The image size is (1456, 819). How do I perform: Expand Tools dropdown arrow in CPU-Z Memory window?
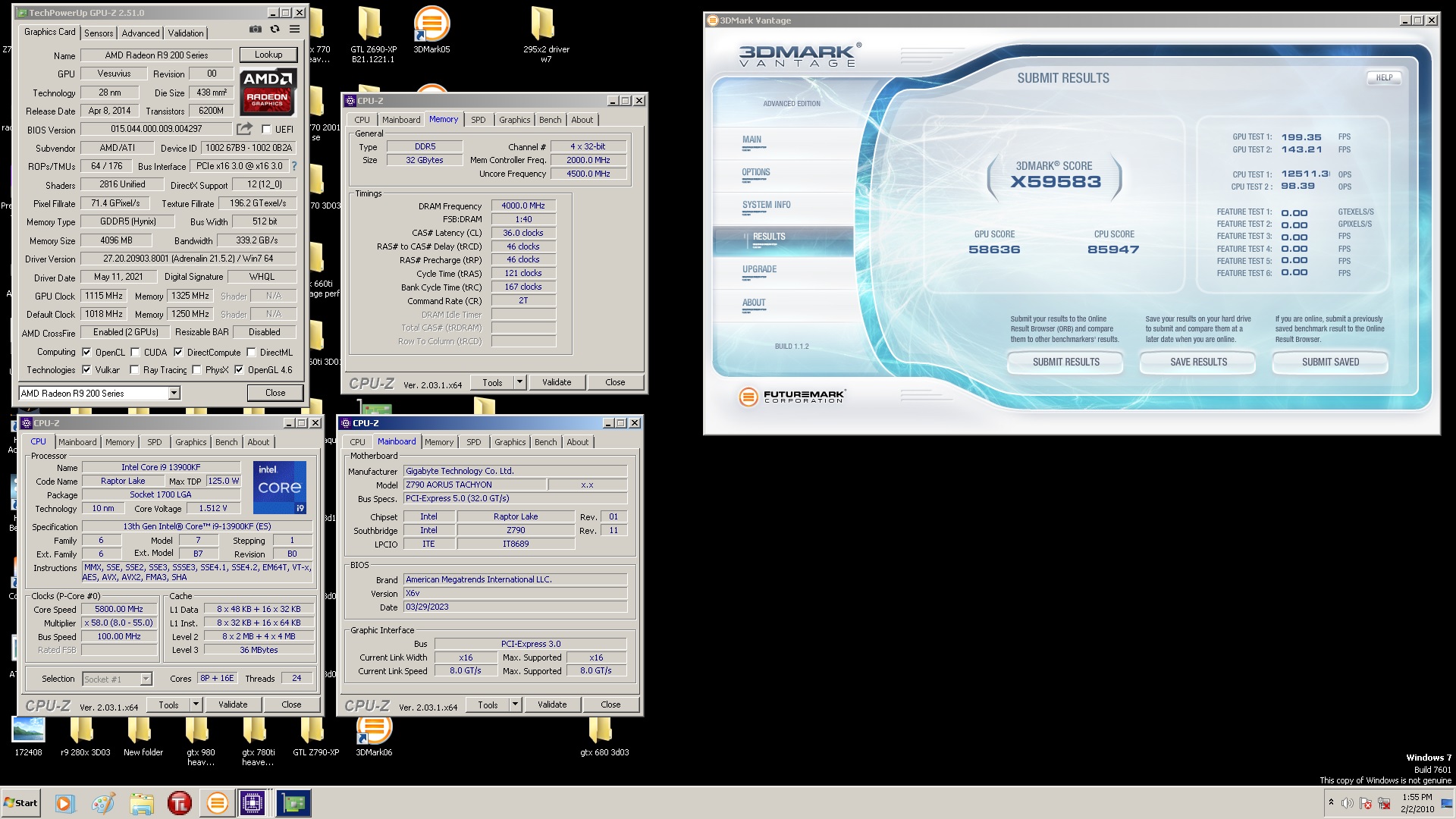point(519,382)
